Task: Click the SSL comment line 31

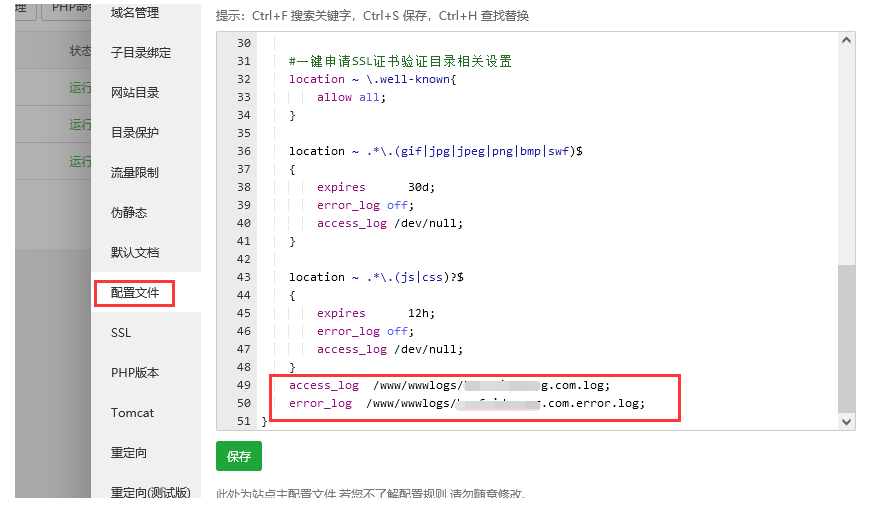Action: point(400,61)
